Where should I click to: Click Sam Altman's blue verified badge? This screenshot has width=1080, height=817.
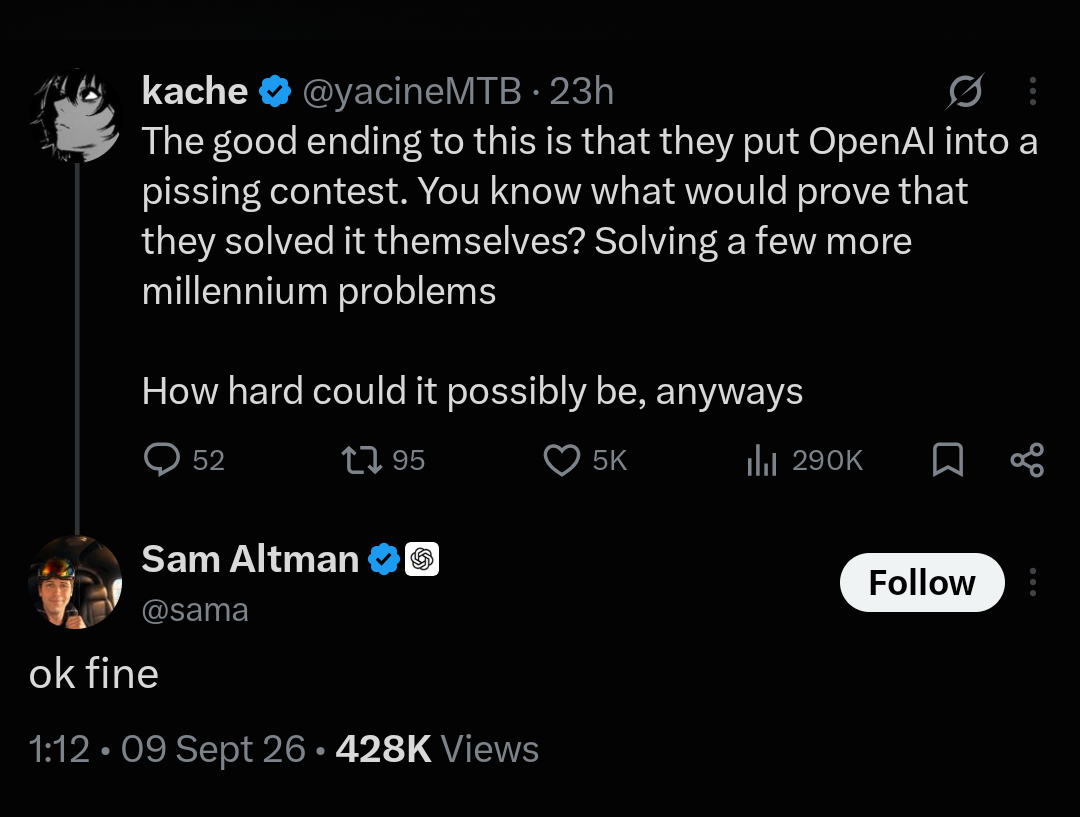(x=384, y=559)
